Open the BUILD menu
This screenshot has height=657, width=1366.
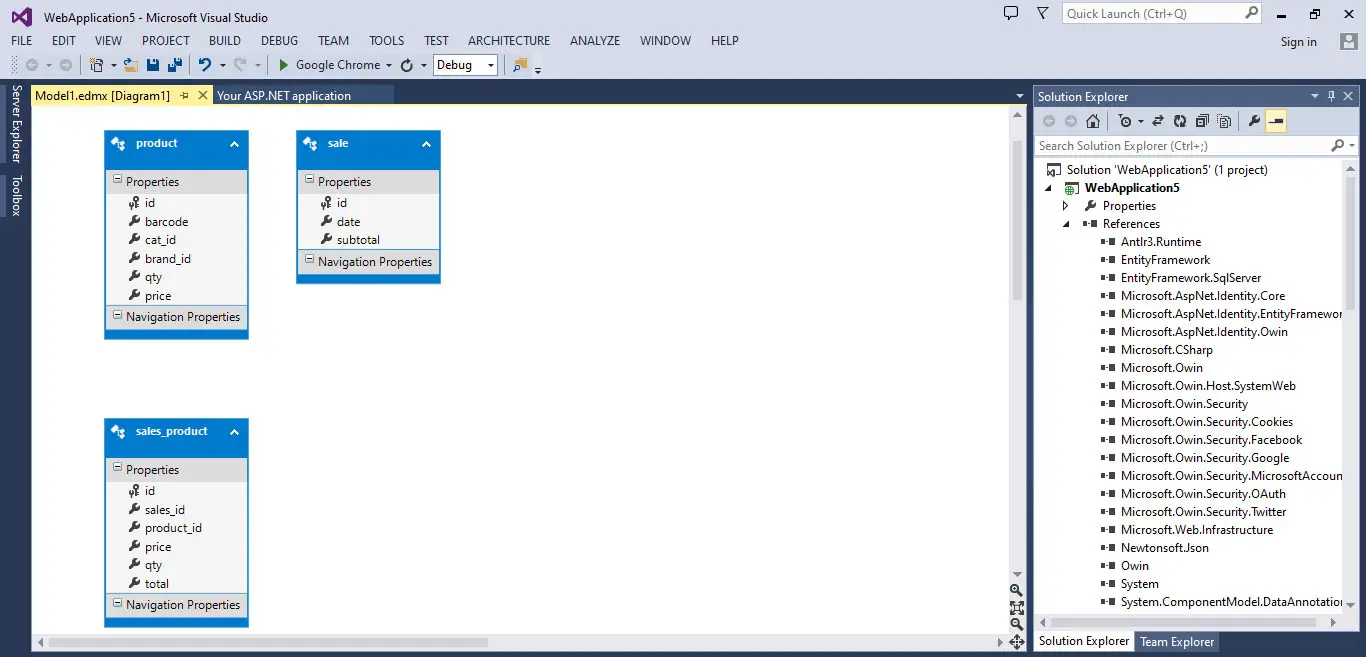224,41
